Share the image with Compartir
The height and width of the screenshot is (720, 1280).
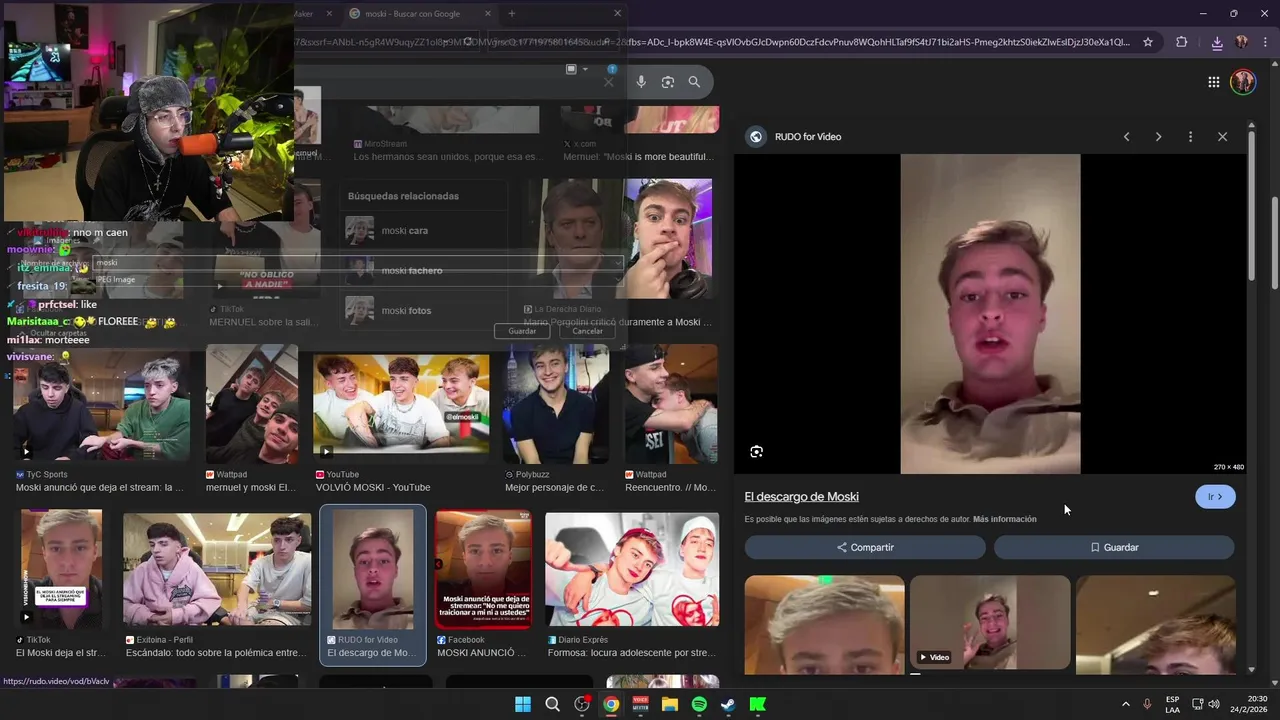(x=865, y=547)
